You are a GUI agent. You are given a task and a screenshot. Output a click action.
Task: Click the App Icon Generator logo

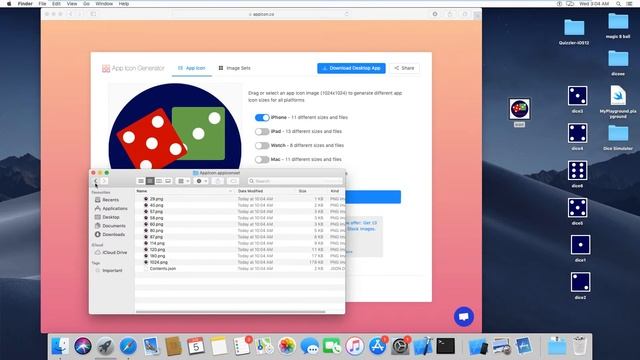133,68
